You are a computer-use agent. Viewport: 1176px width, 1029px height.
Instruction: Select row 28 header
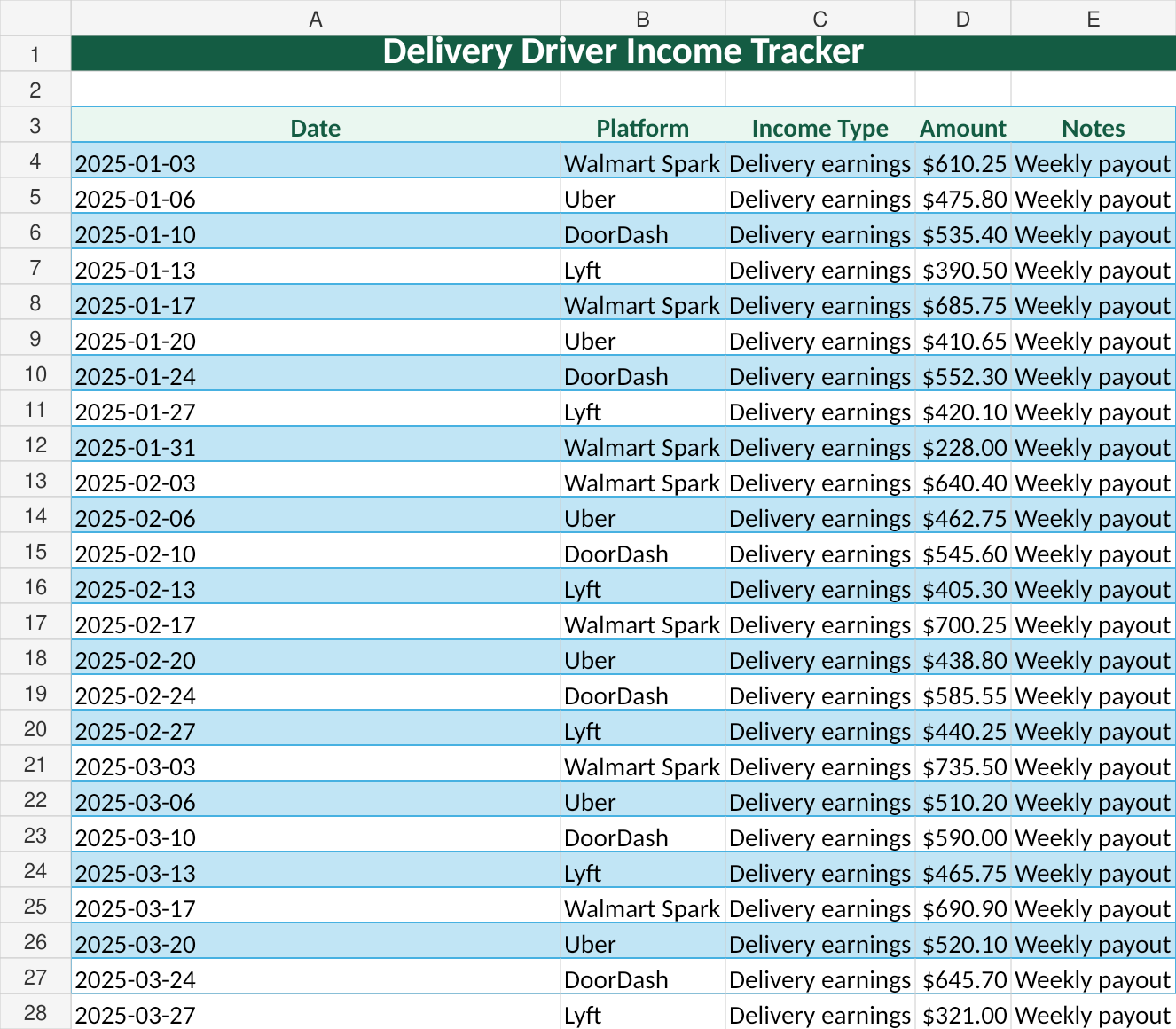[35, 1012]
